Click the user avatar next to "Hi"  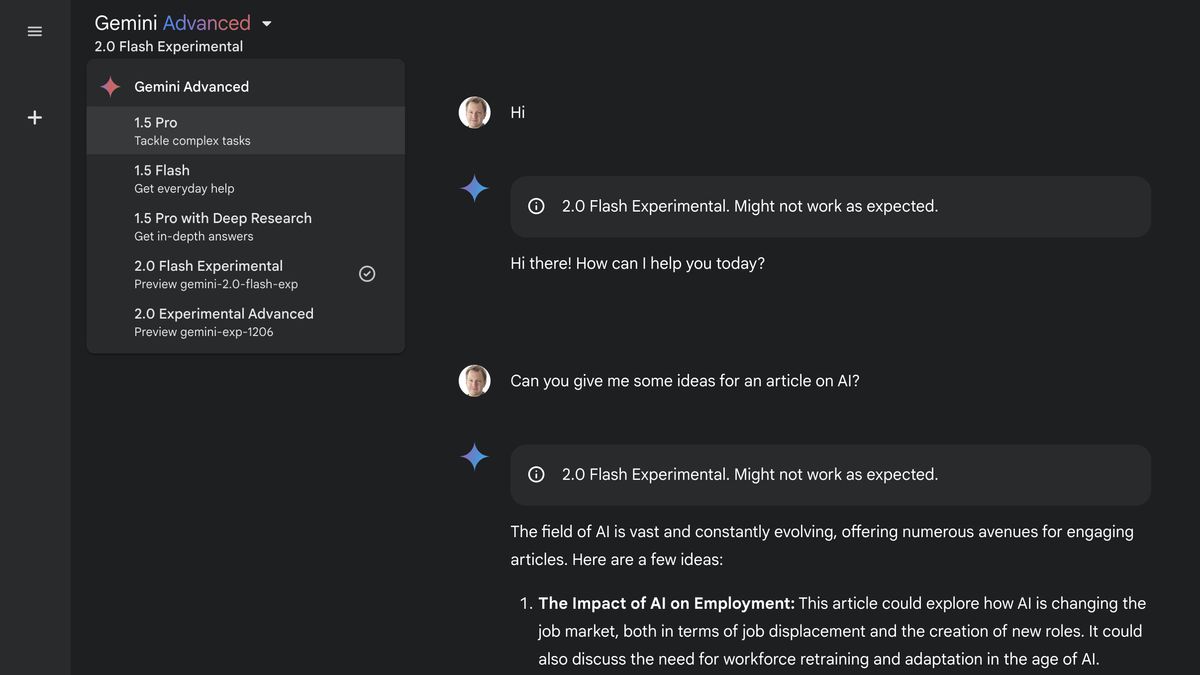click(x=474, y=112)
